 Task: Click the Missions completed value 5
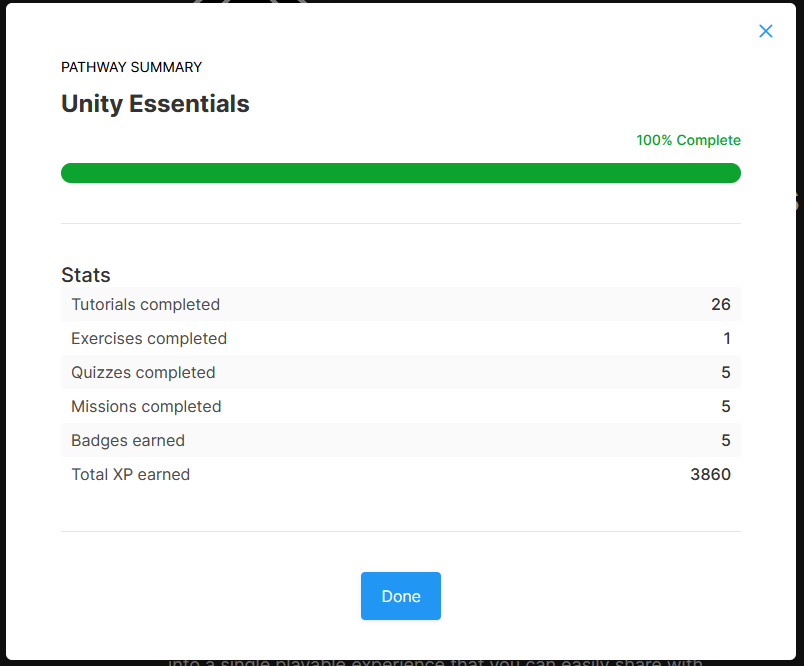click(x=727, y=406)
